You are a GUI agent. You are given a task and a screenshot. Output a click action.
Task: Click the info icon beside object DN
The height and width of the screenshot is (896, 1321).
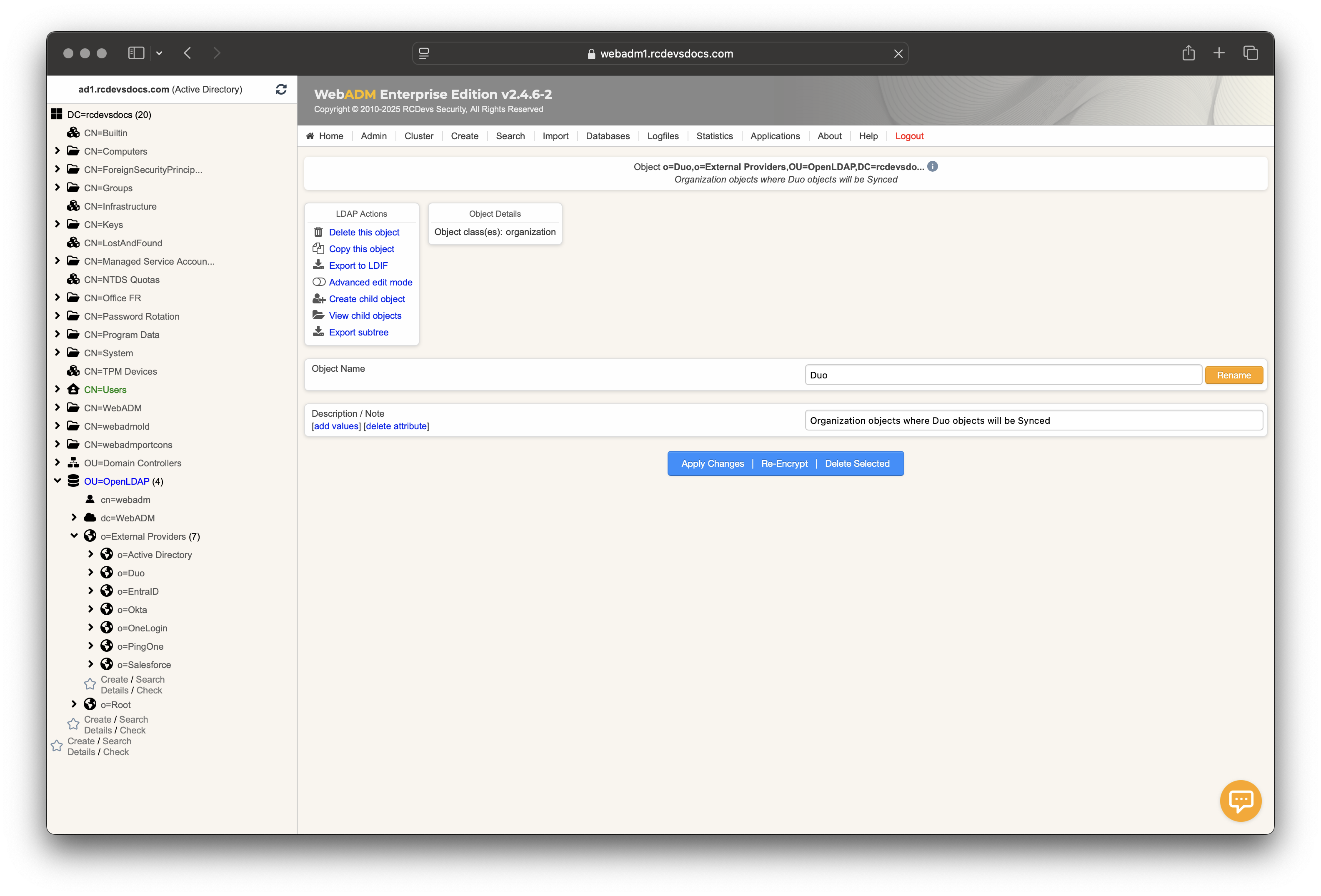(x=932, y=167)
